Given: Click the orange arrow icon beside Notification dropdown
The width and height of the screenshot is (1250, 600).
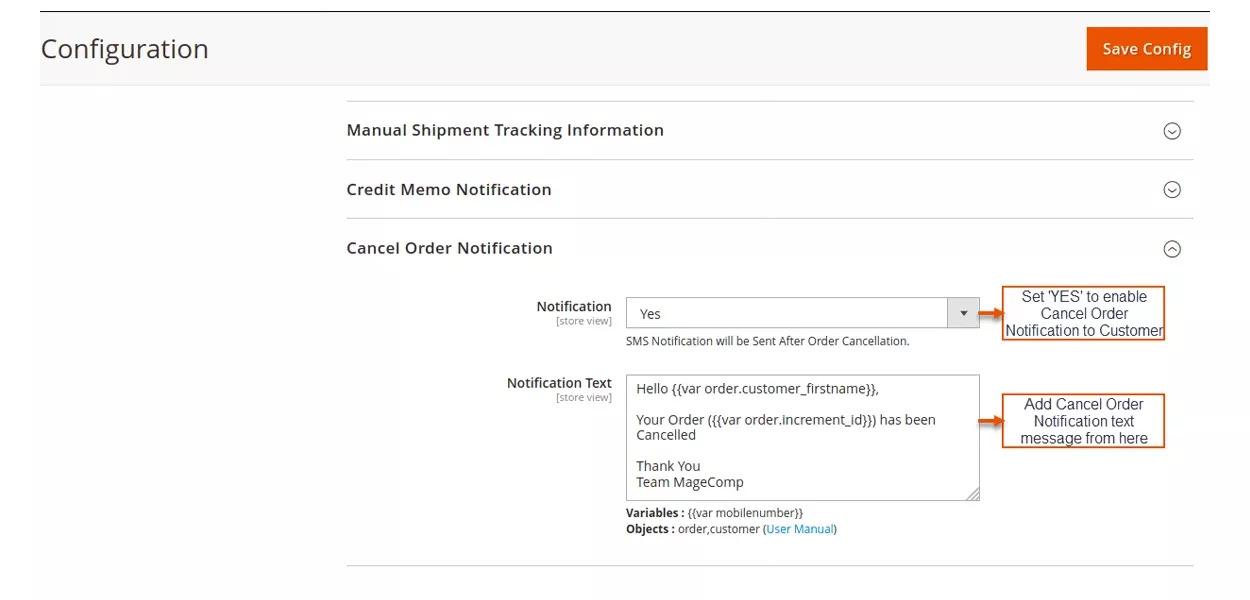Looking at the screenshot, I should pos(990,313).
